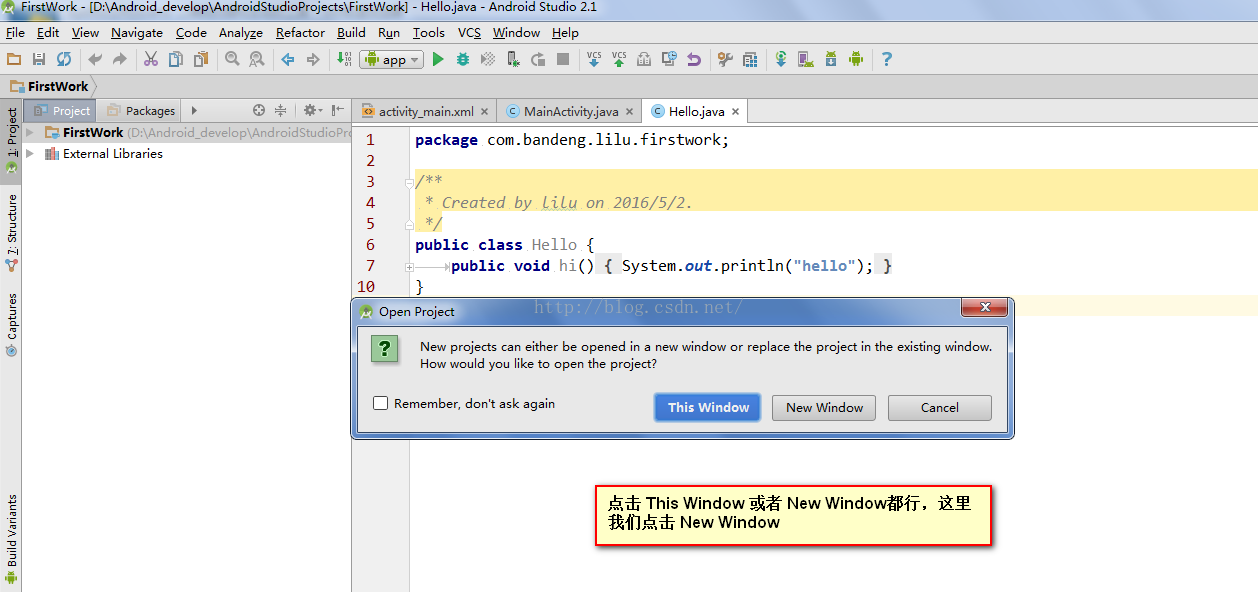This screenshot has height=592, width=1258.
Task: Click the New Window button
Action: click(824, 407)
